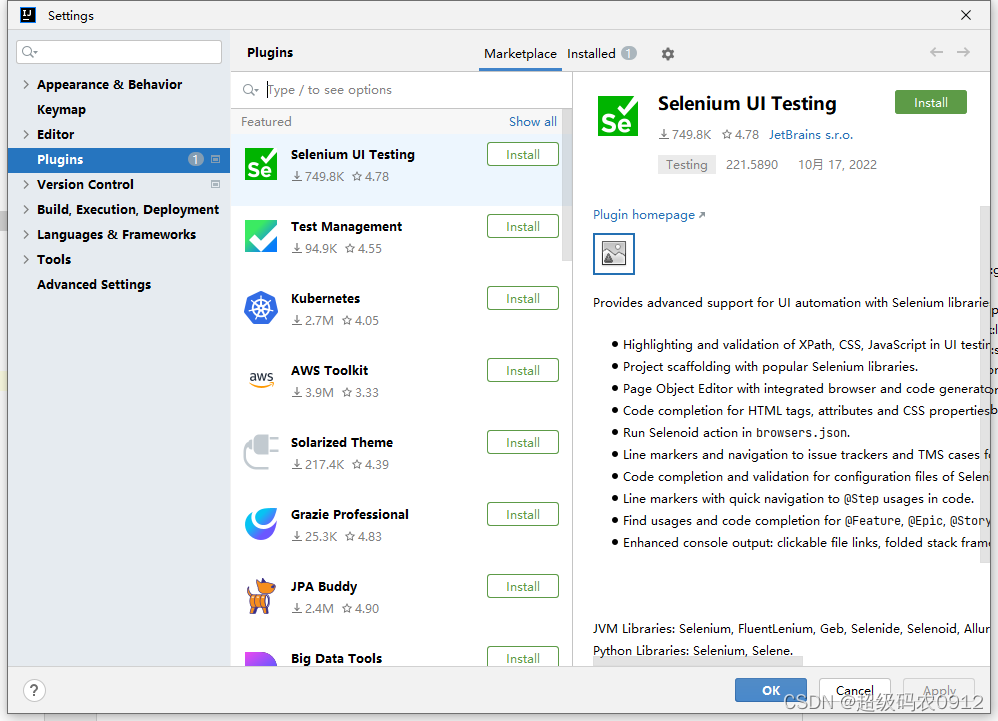
Task: Click project-level icon beside Plugins row
Action: [215, 159]
